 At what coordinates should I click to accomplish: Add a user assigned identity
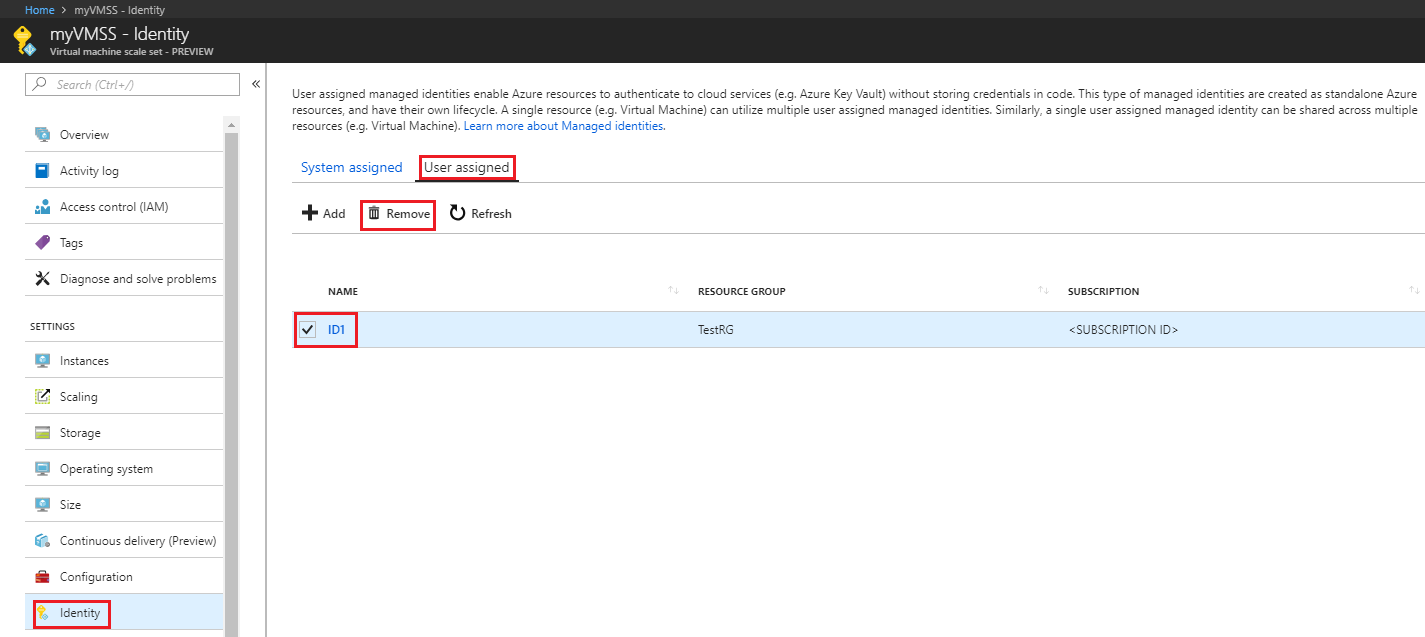pos(323,214)
